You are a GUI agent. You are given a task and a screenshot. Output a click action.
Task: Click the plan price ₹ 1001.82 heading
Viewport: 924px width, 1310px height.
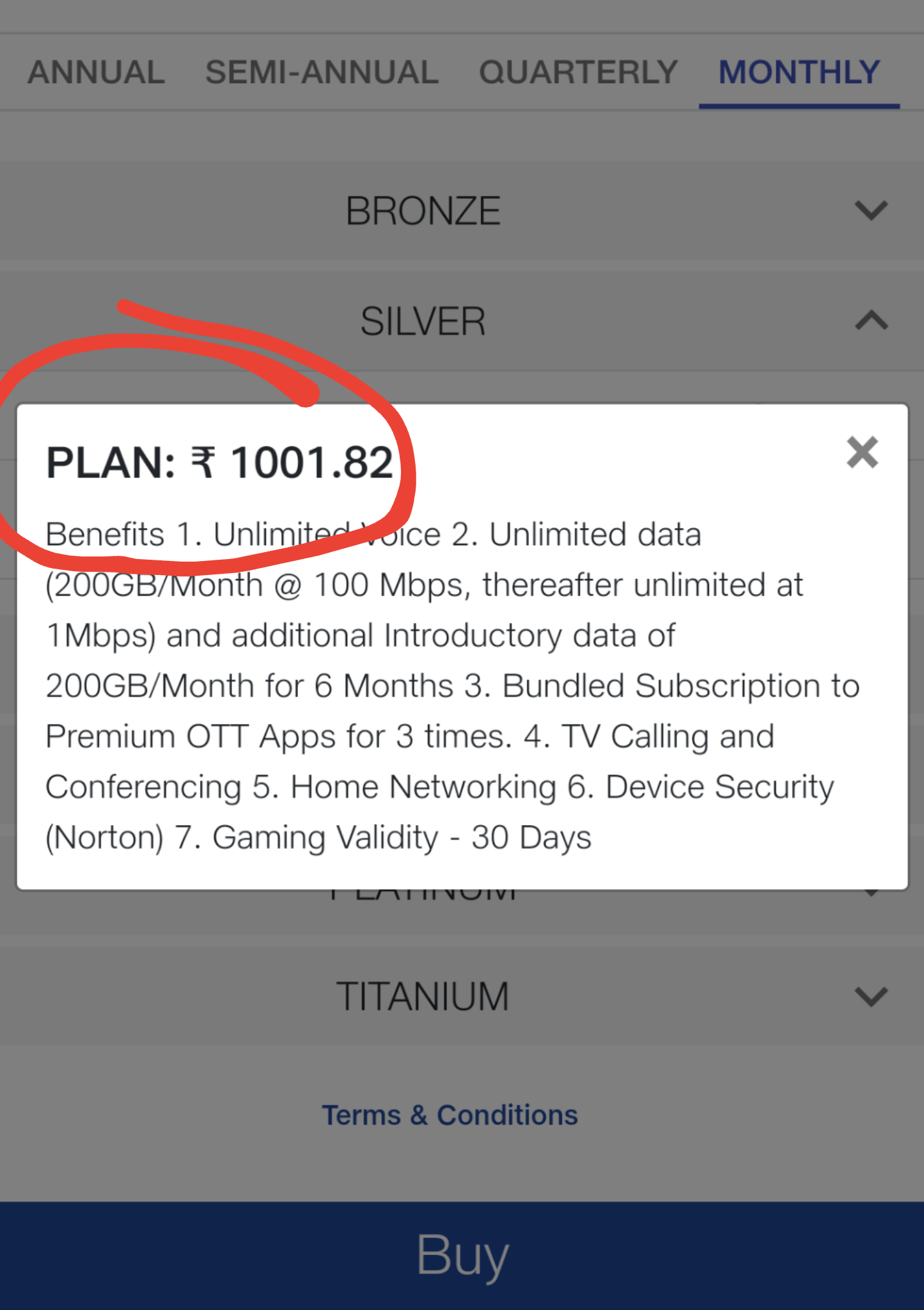pyautogui.click(x=219, y=462)
